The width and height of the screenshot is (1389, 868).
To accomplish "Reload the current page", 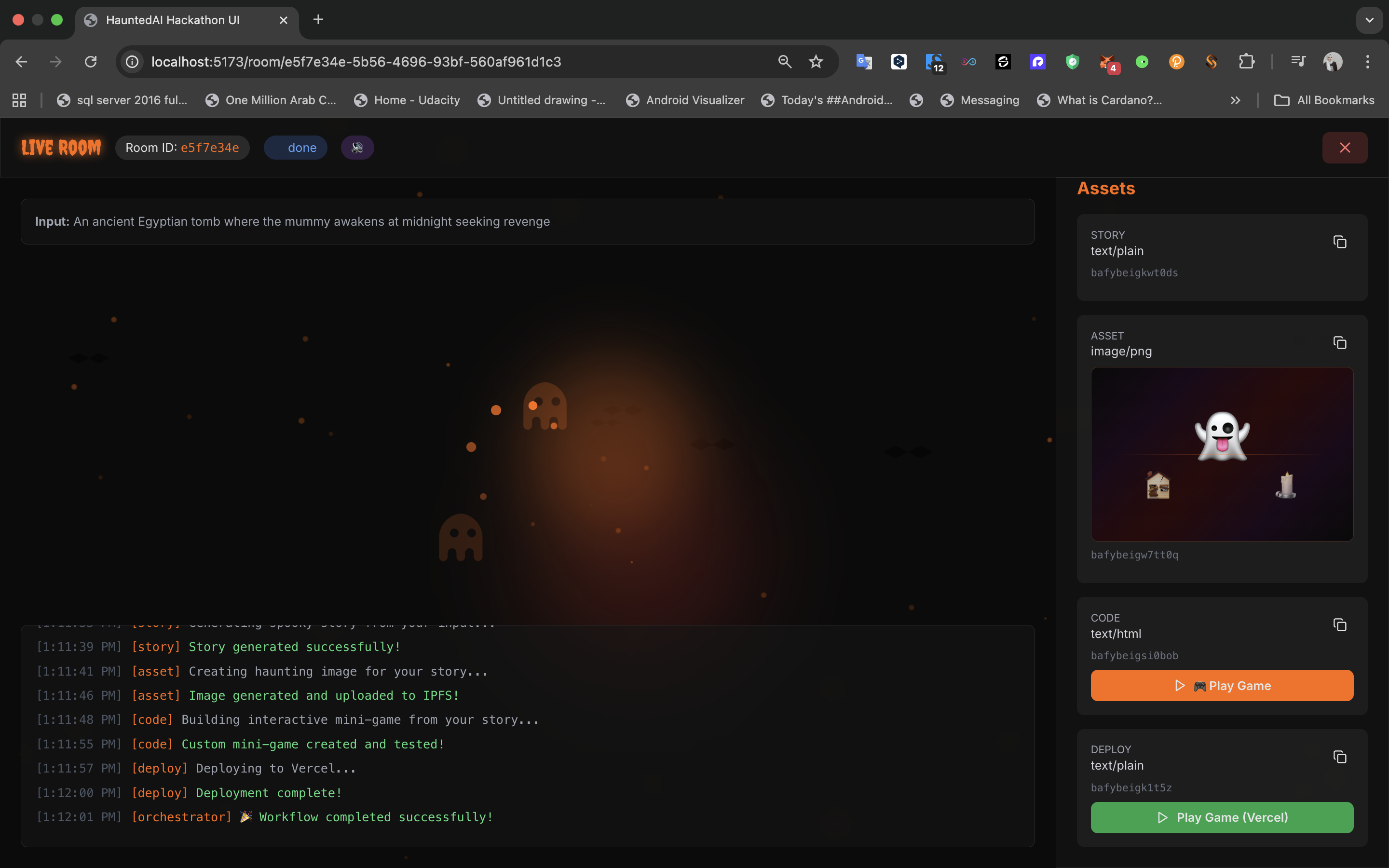I will tap(91, 61).
